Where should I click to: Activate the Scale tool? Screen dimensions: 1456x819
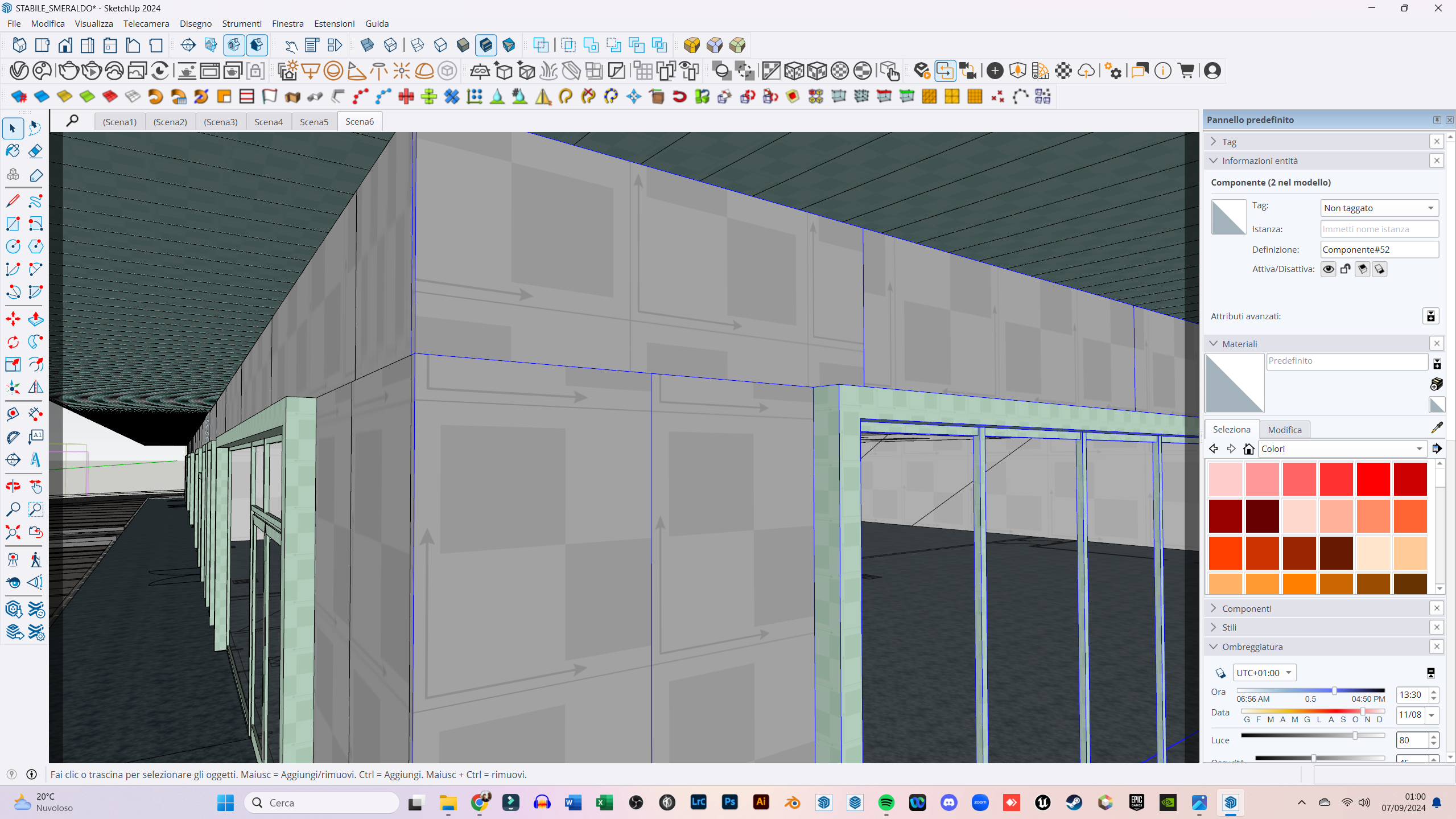click(13, 364)
